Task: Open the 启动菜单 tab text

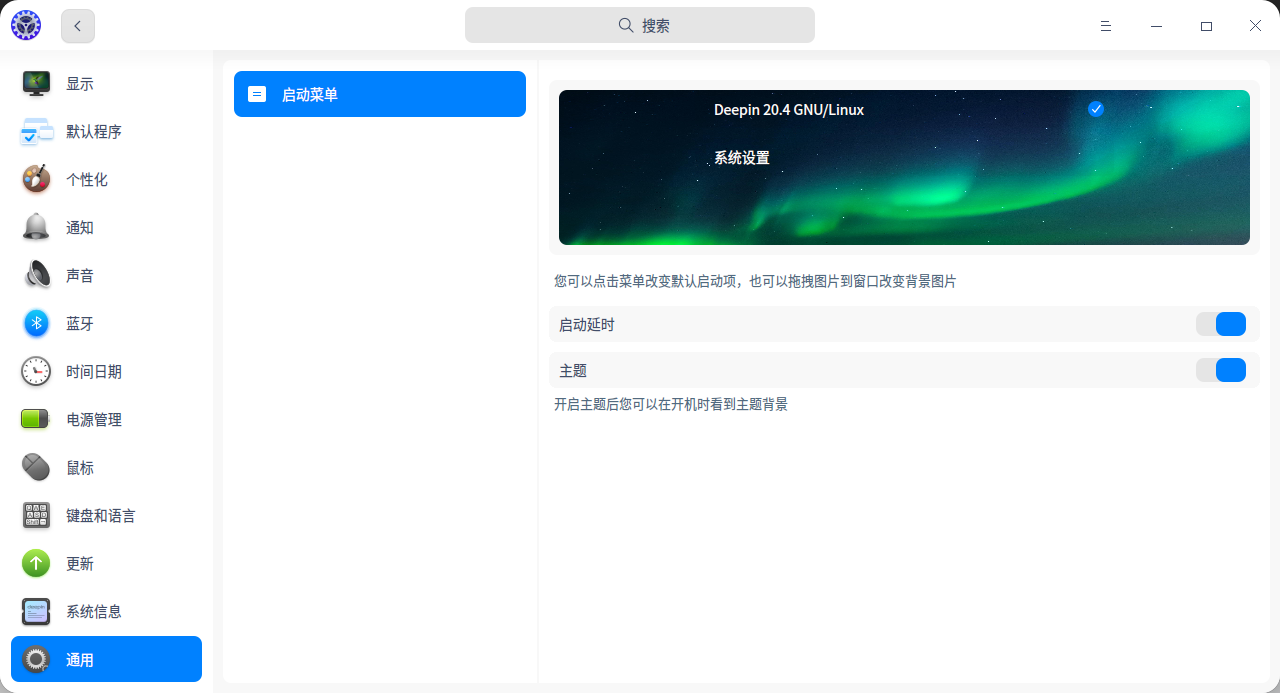Action: point(310,95)
